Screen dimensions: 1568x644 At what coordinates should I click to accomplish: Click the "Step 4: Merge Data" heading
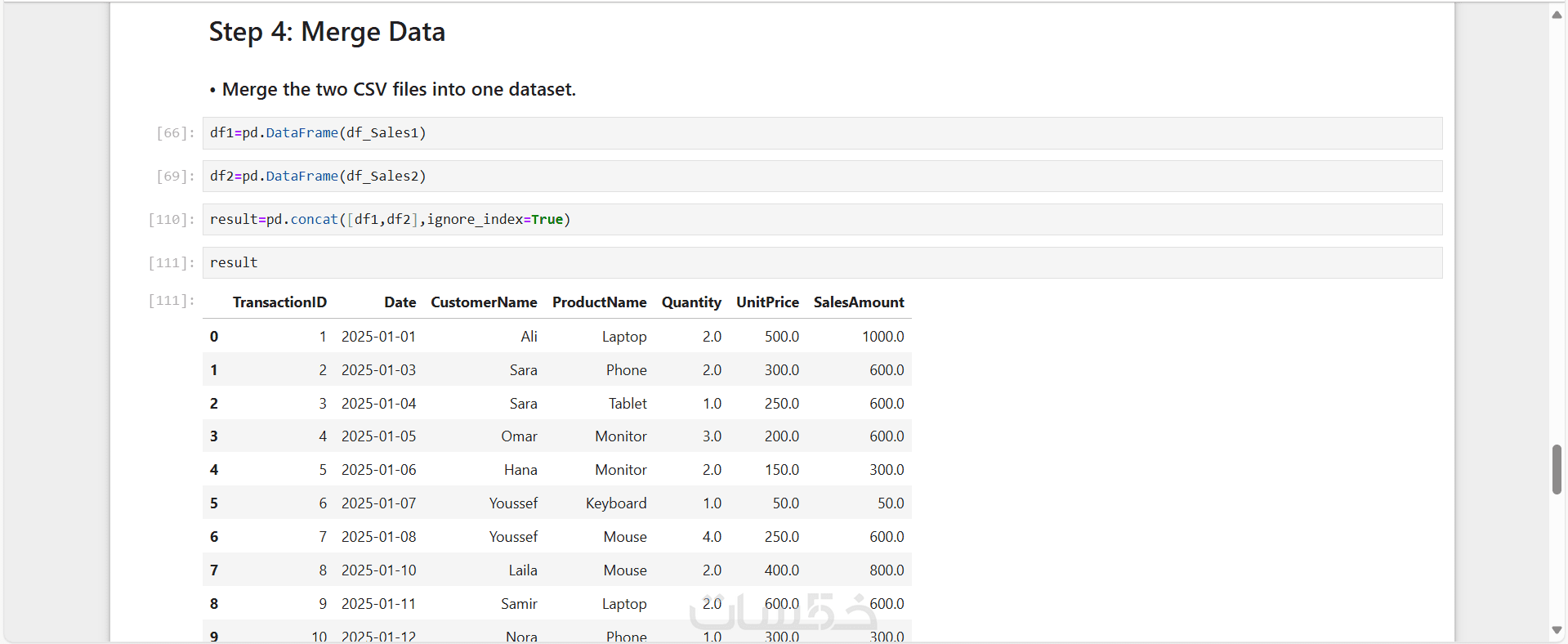(327, 32)
